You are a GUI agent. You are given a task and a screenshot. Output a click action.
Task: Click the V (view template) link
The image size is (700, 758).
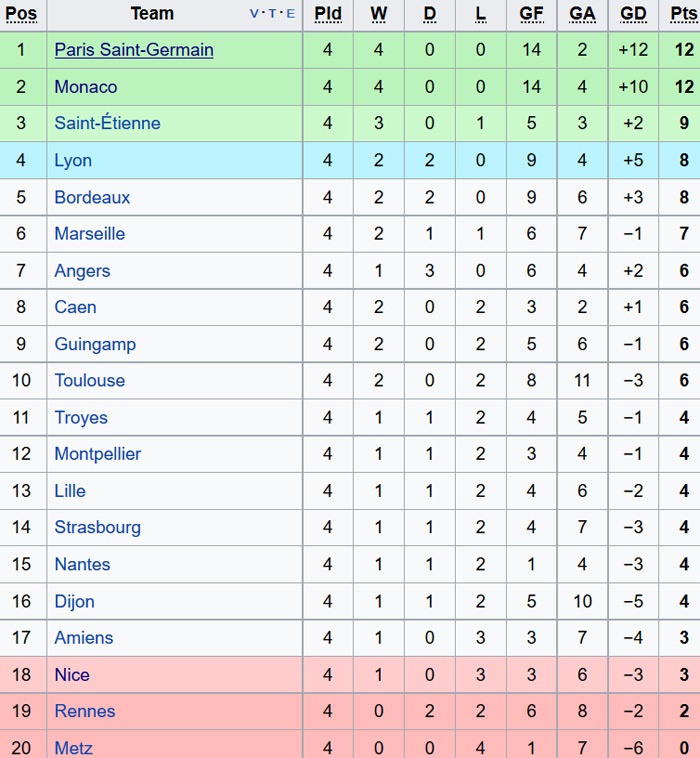coord(254,14)
